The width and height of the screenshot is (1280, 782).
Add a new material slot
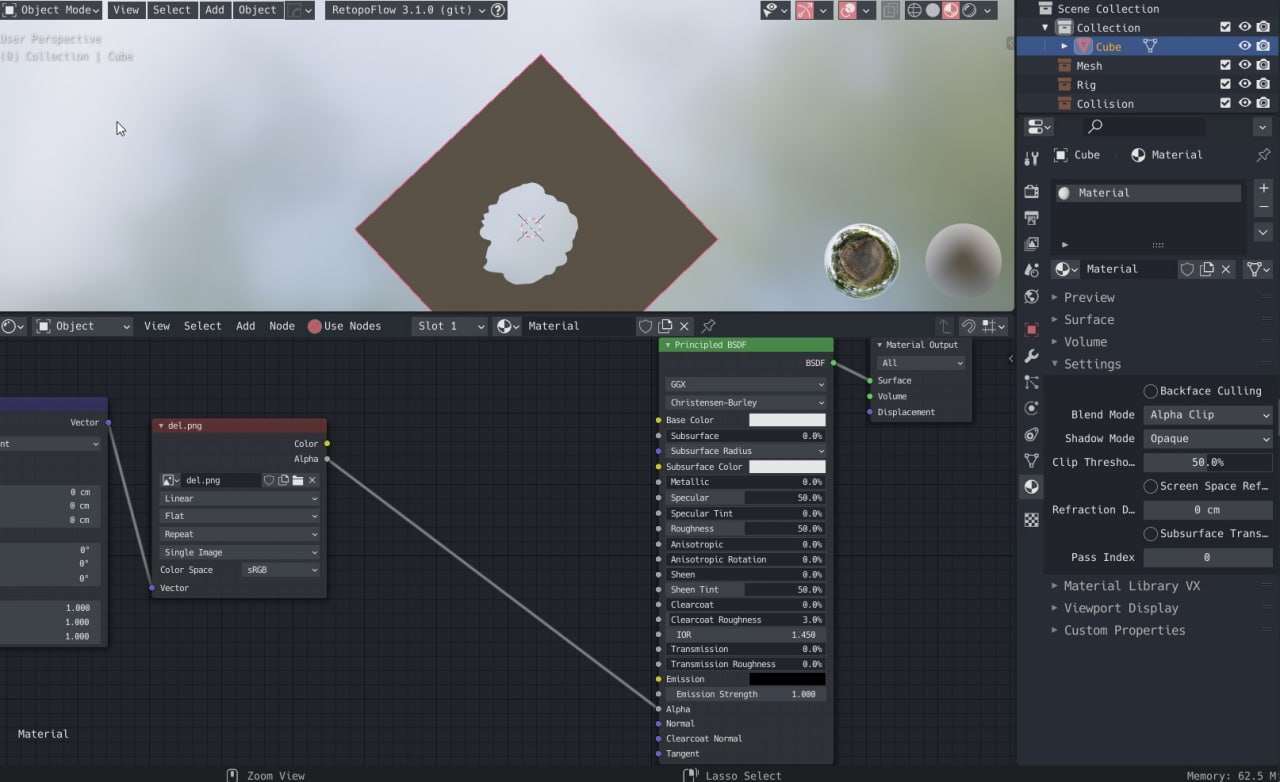[x=1263, y=188]
